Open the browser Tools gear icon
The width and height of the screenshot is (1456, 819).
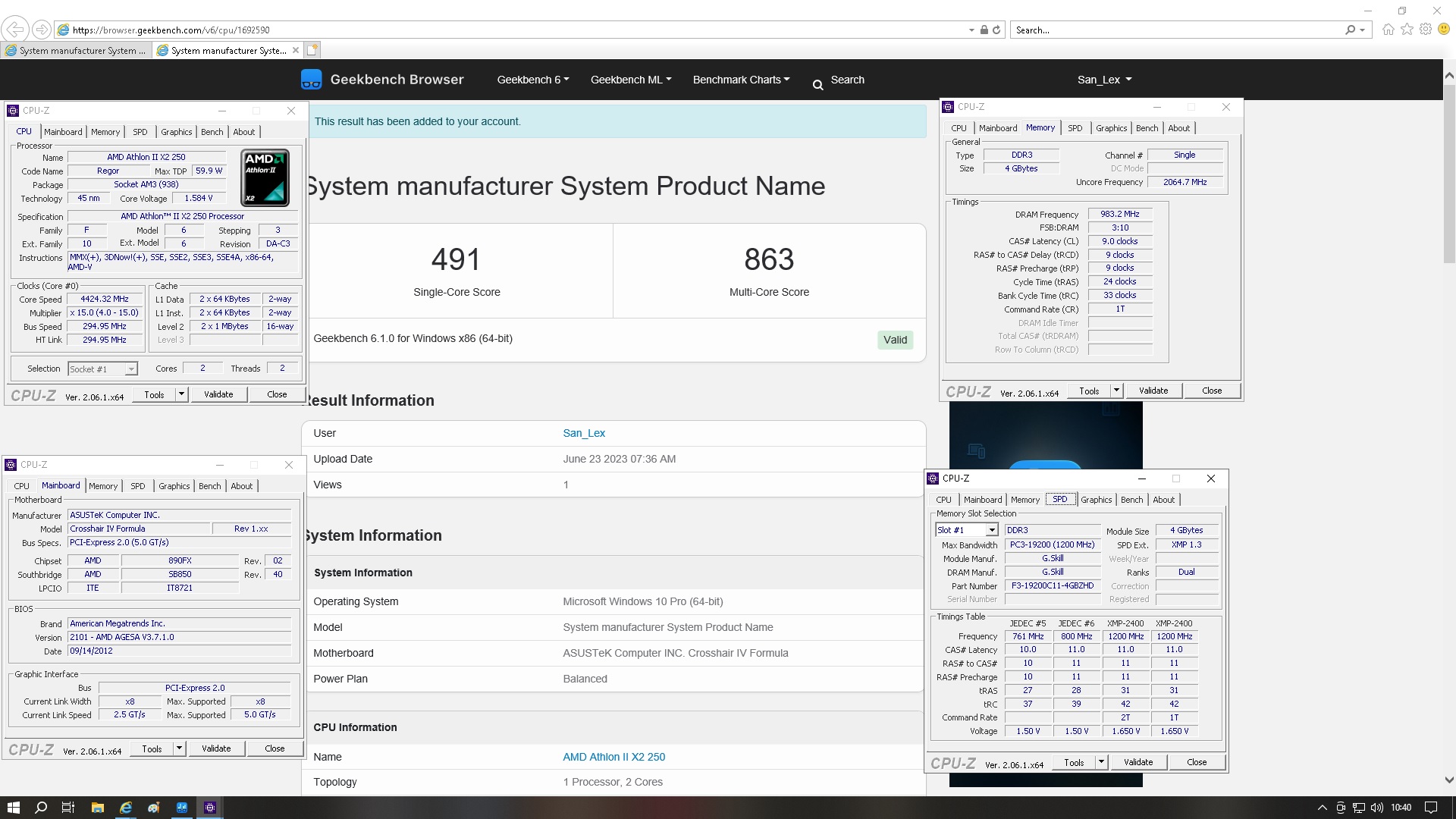click(1426, 30)
